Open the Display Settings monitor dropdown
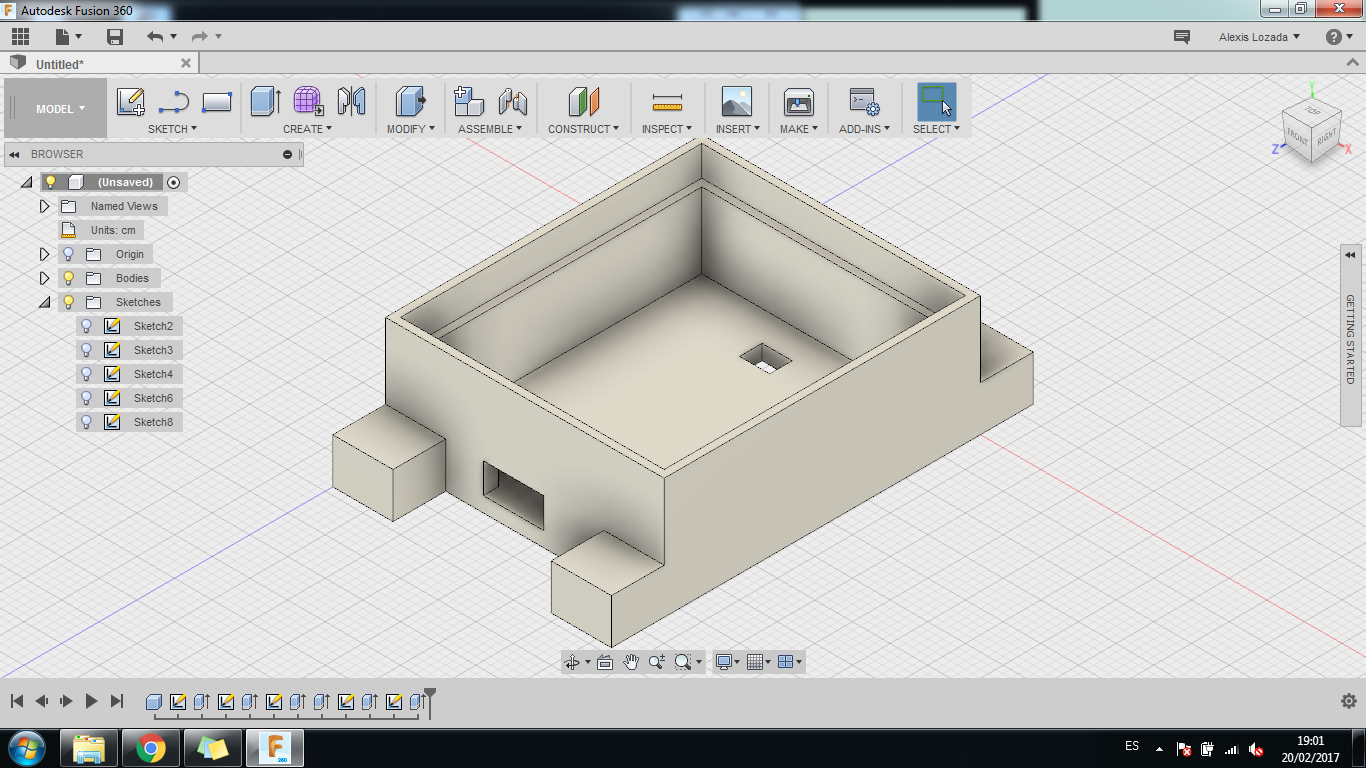 [728, 662]
